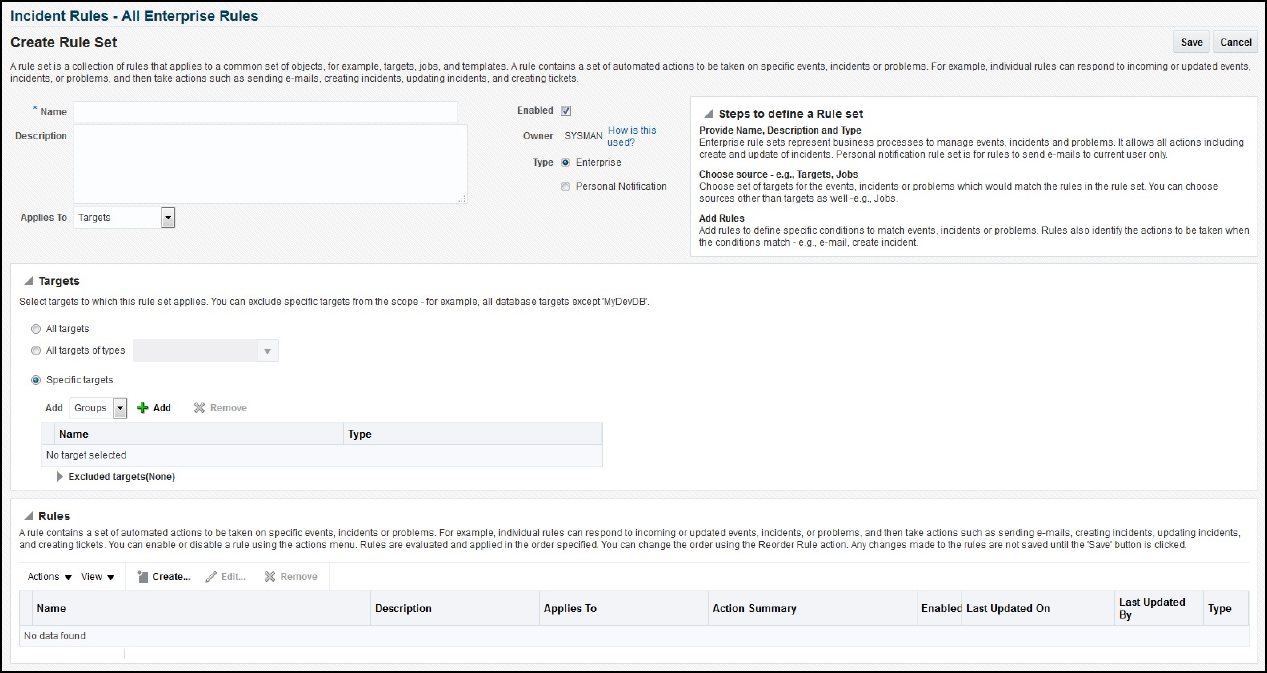The image size is (1267, 673).
Task: Click the SYSMAN owner value
Action: pos(584,136)
